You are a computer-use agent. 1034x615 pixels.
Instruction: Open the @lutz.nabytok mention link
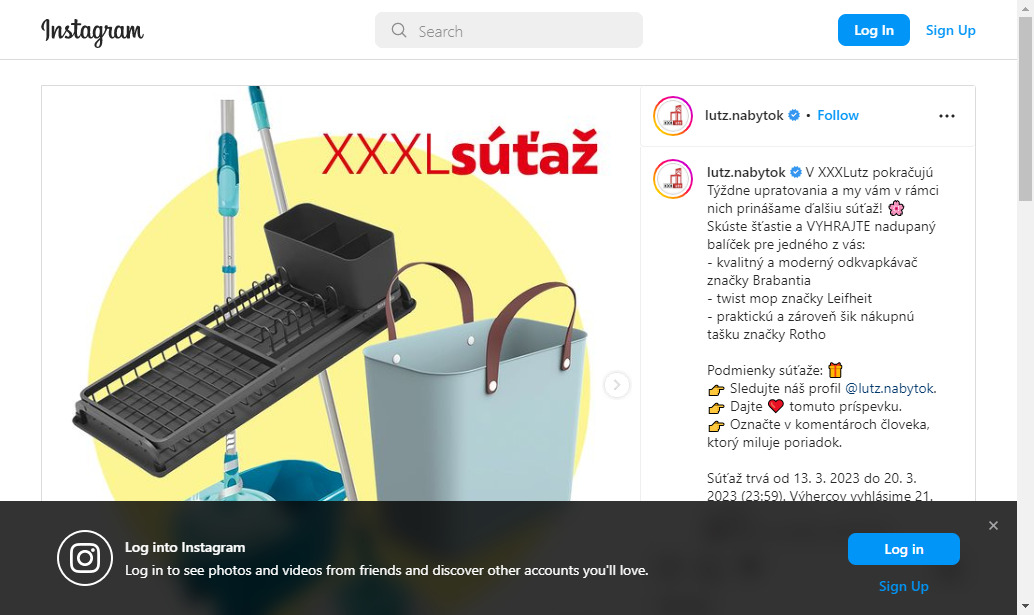point(890,388)
